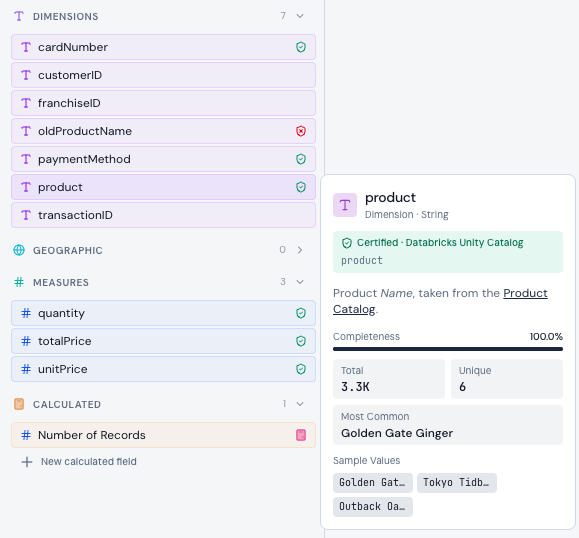The width and height of the screenshot is (579, 538).
Task: Click the Measures hash section icon
Action: (x=19, y=282)
